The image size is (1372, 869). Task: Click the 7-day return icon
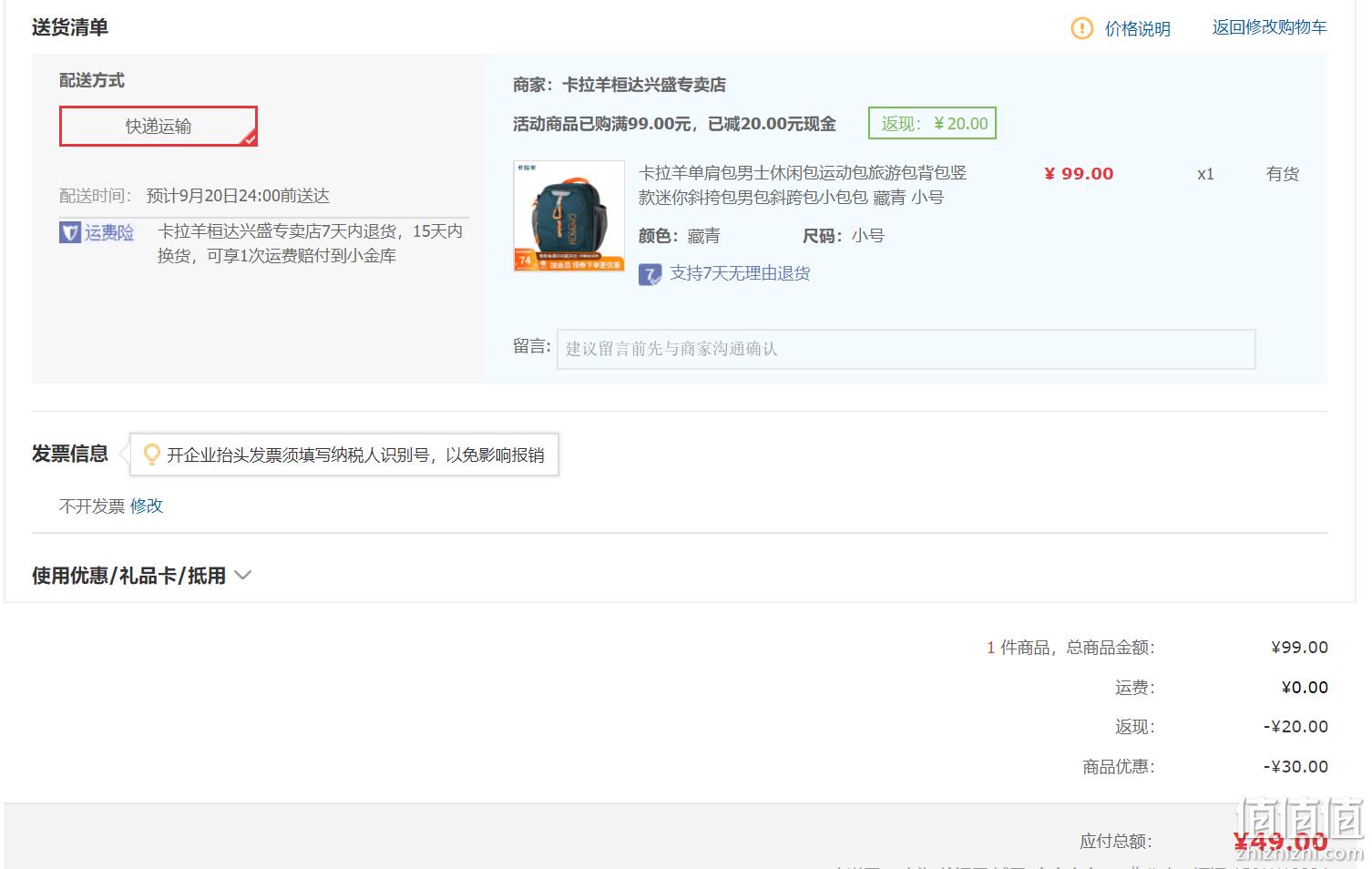650,274
